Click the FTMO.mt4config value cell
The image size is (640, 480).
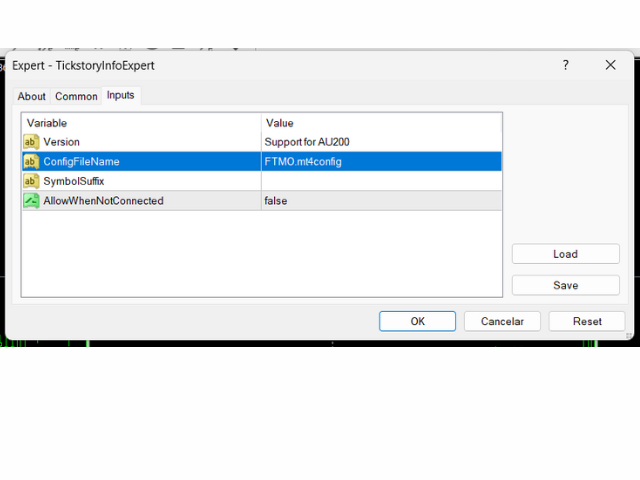click(381, 162)
